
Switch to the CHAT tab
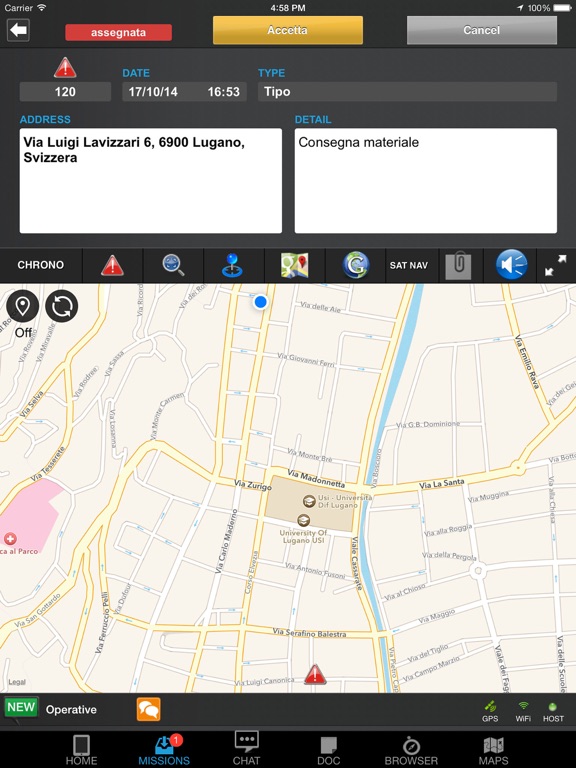pos(246,749)
